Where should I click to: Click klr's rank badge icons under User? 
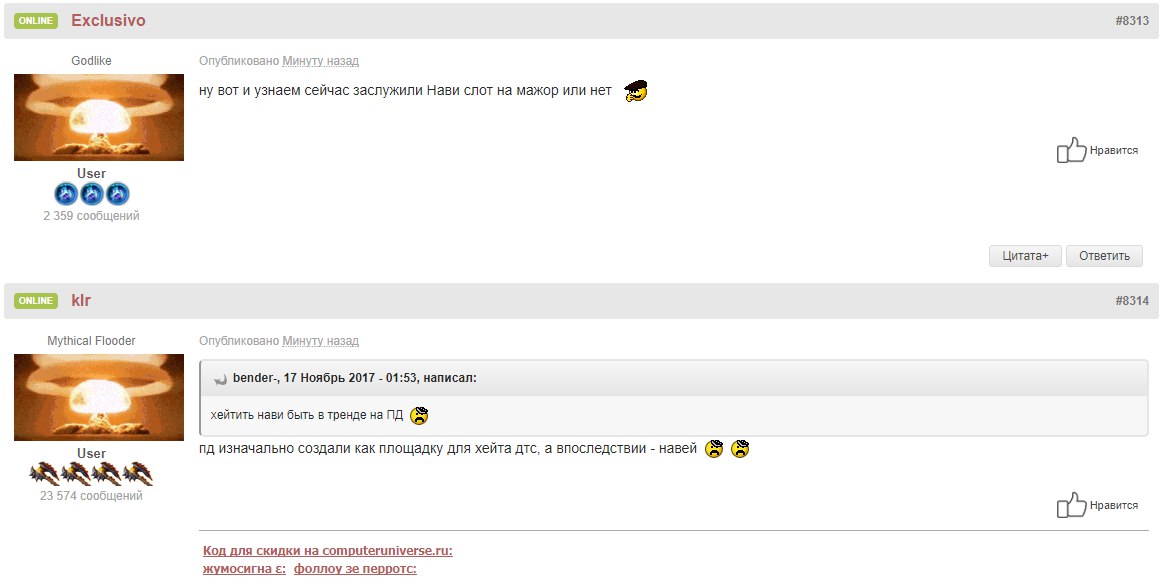click(x=91, y=474)
